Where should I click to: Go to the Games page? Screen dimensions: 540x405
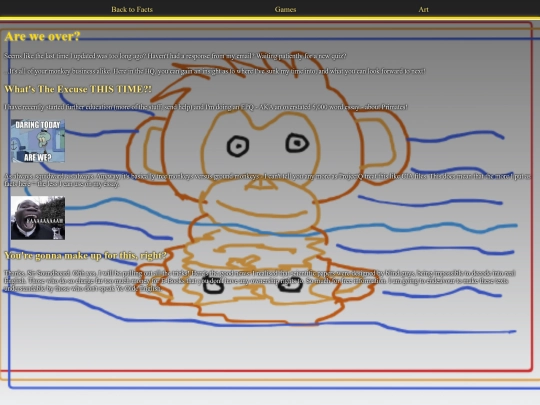point(285,9)
